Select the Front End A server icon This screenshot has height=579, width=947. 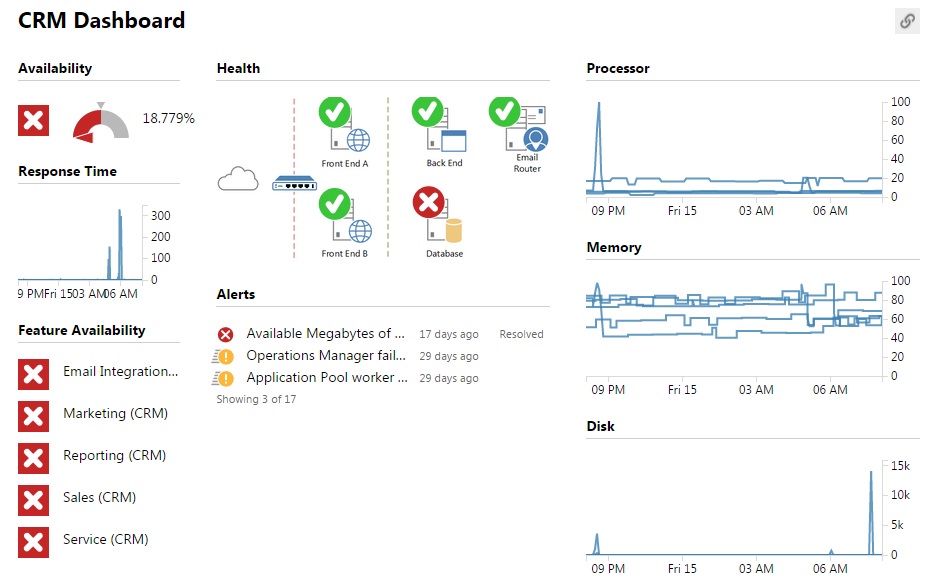coord(344,124)
